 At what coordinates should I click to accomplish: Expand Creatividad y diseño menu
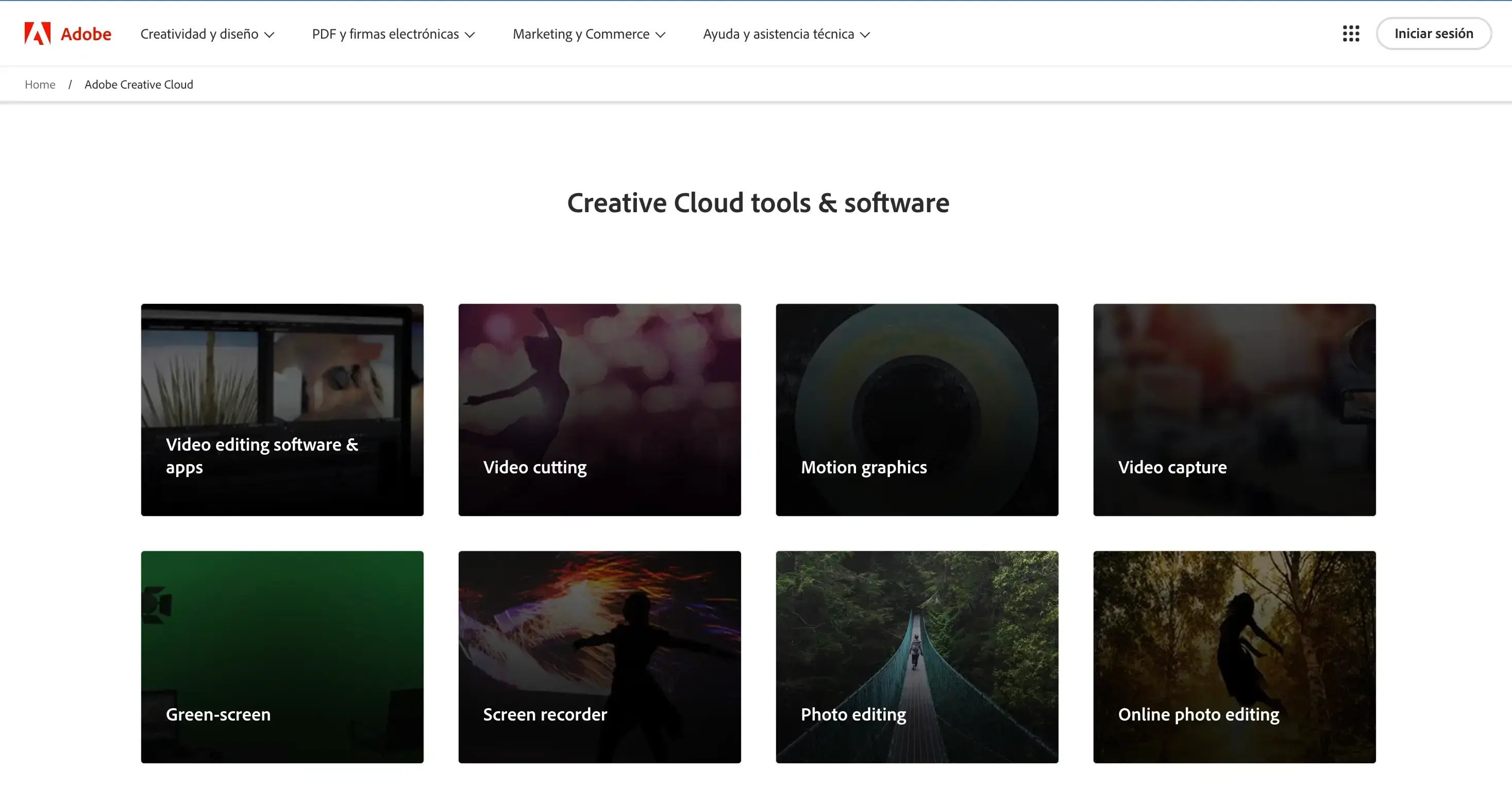pos(207,34)
